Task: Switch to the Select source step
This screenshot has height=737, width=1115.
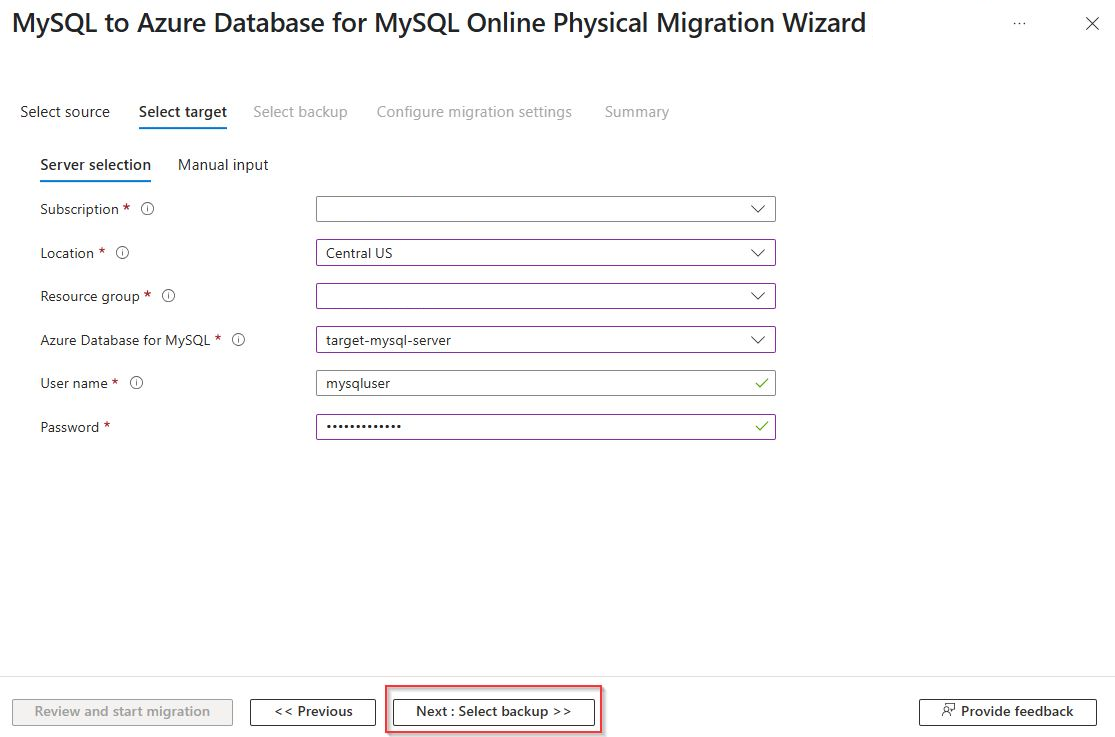Action: pos(65,112)
